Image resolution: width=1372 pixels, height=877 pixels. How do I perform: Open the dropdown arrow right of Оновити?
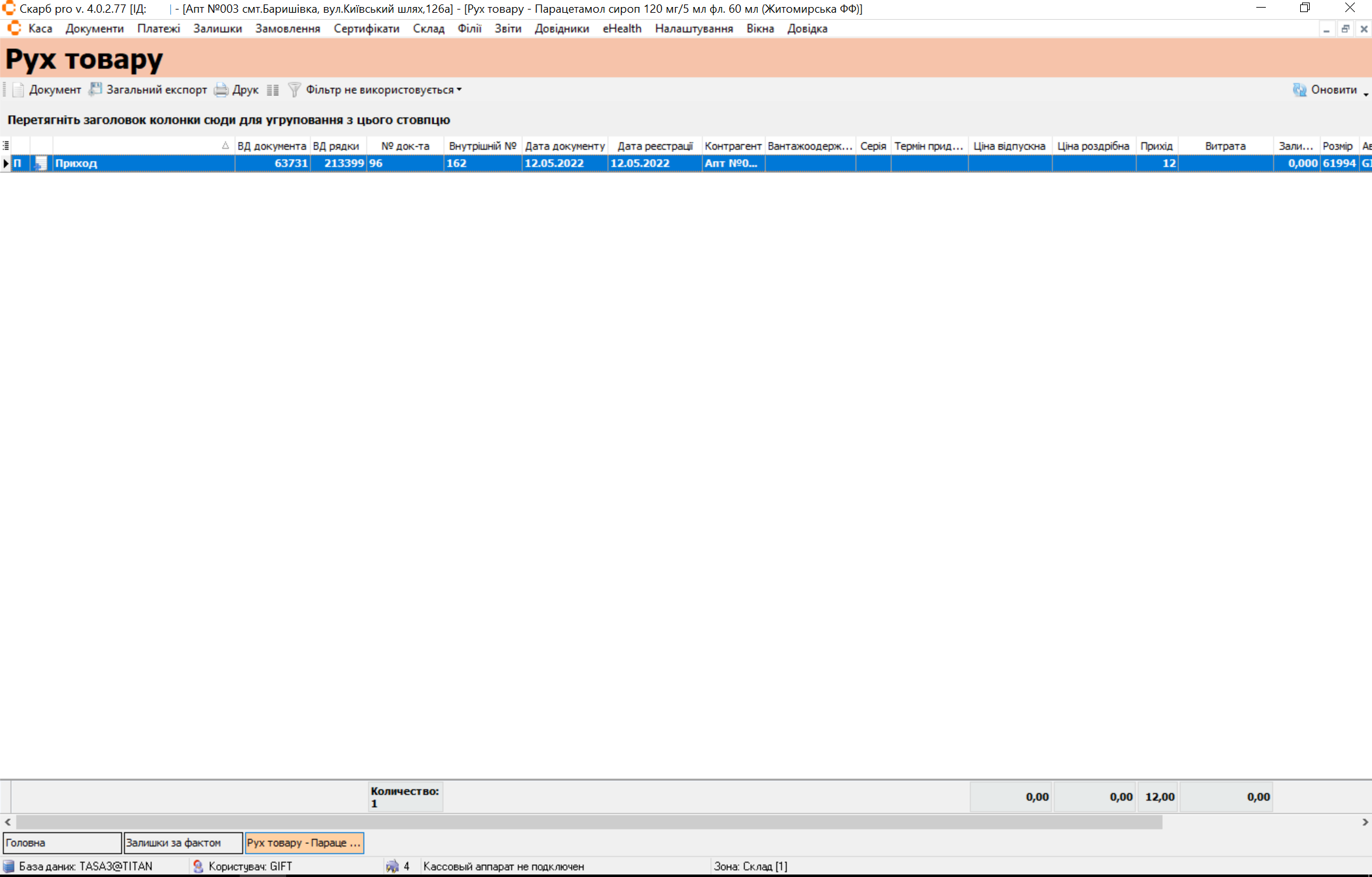1365,94
